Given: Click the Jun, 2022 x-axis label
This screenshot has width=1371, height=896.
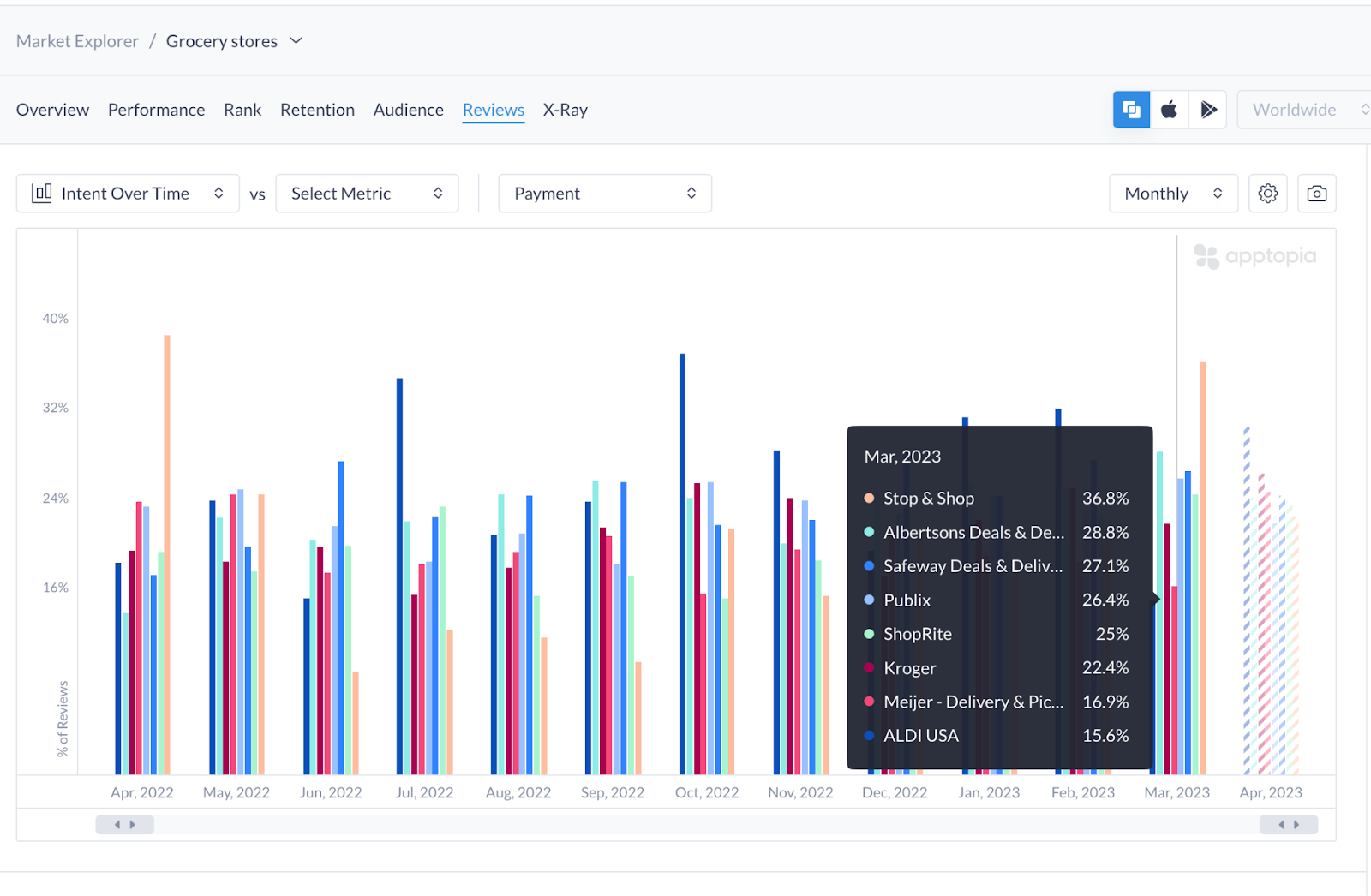Looking at the screenshot, I should 331,793.
